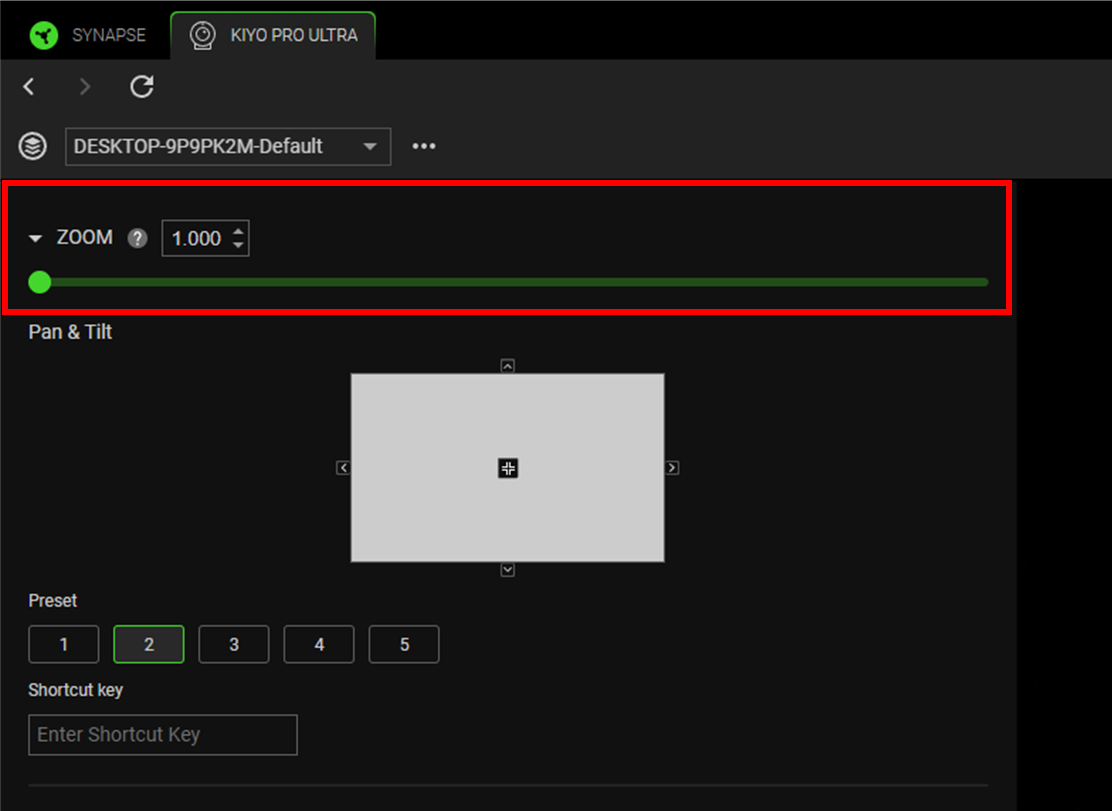Collapse the ZOOM section
1112x811 pixels.
pos(36,238)
